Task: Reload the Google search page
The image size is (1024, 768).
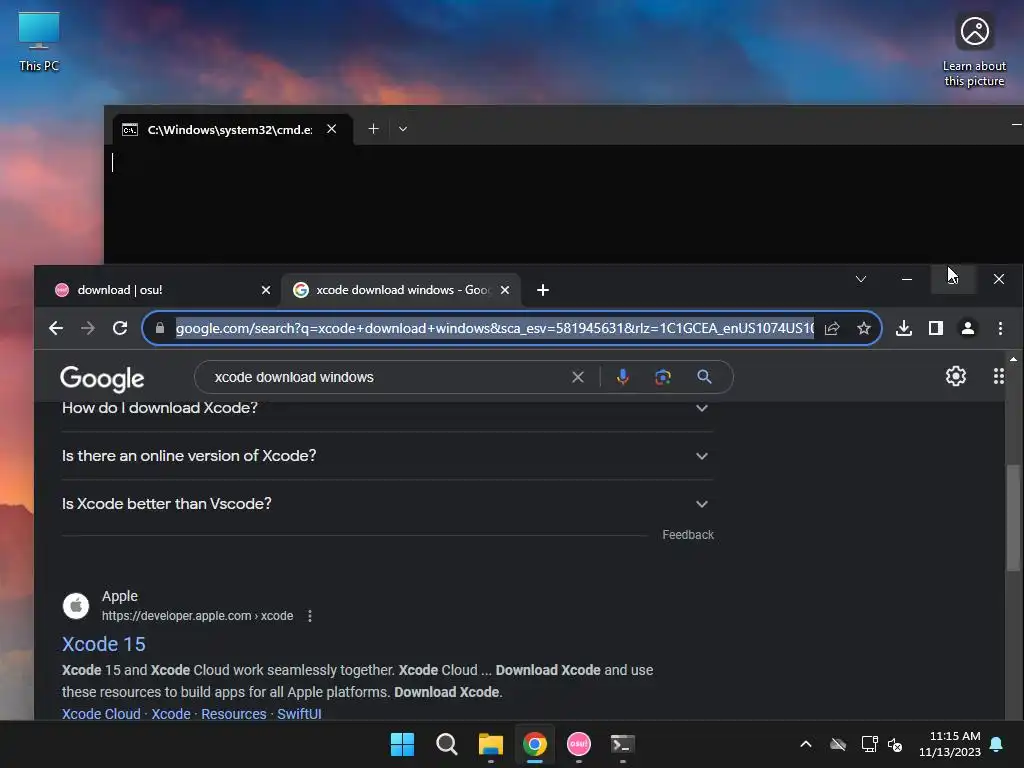Action: pos(120,328)
